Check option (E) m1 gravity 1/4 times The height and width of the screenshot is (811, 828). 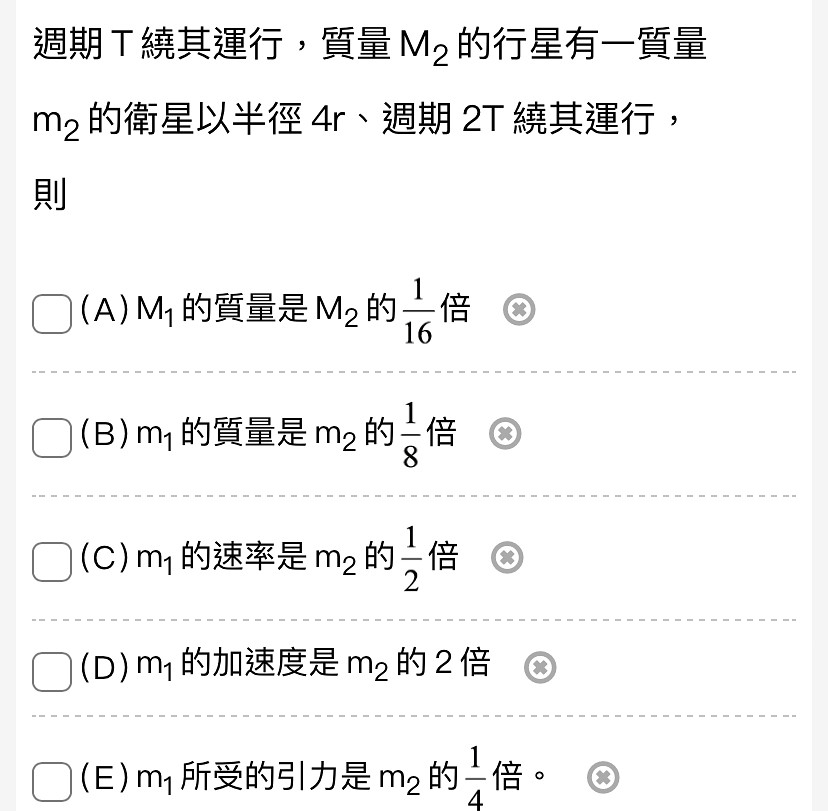pos(52,782)
